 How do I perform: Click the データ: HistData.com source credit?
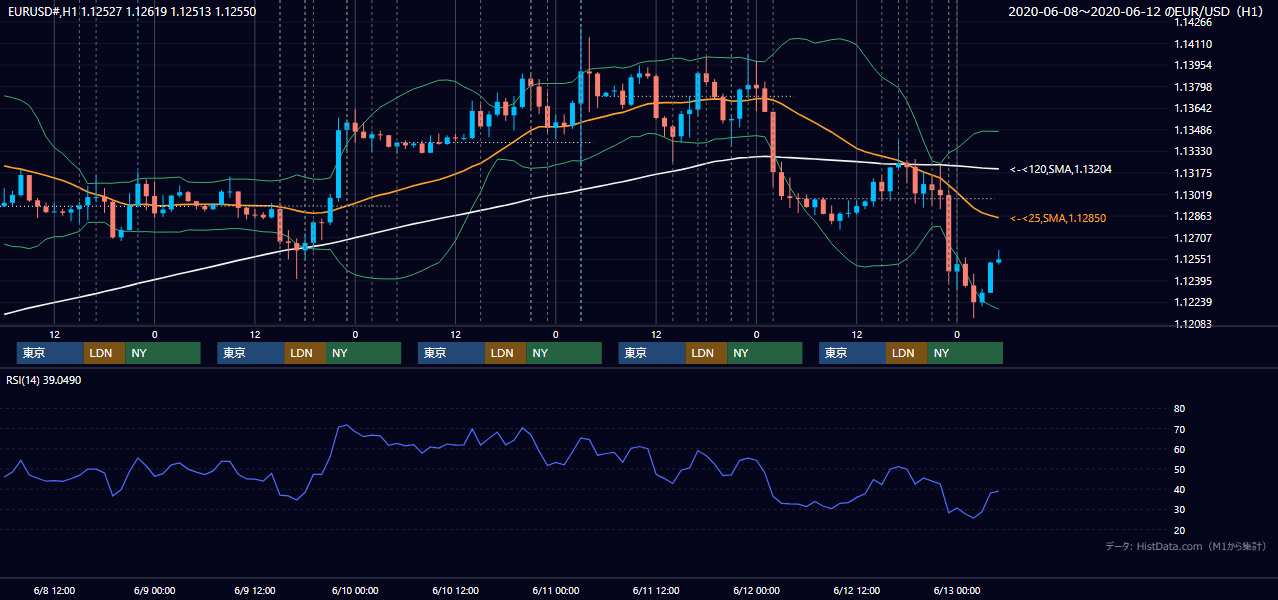(x=1185, y=546)
